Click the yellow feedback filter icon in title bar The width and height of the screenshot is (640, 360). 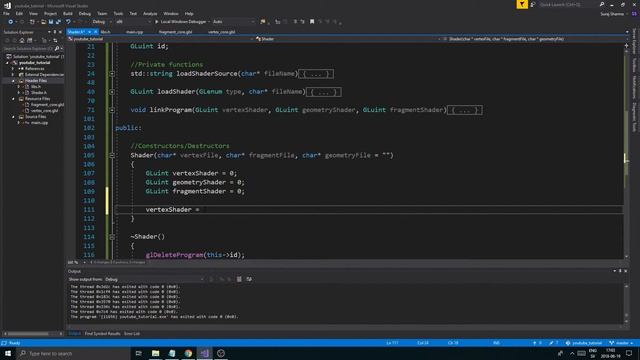coord(522,4)
